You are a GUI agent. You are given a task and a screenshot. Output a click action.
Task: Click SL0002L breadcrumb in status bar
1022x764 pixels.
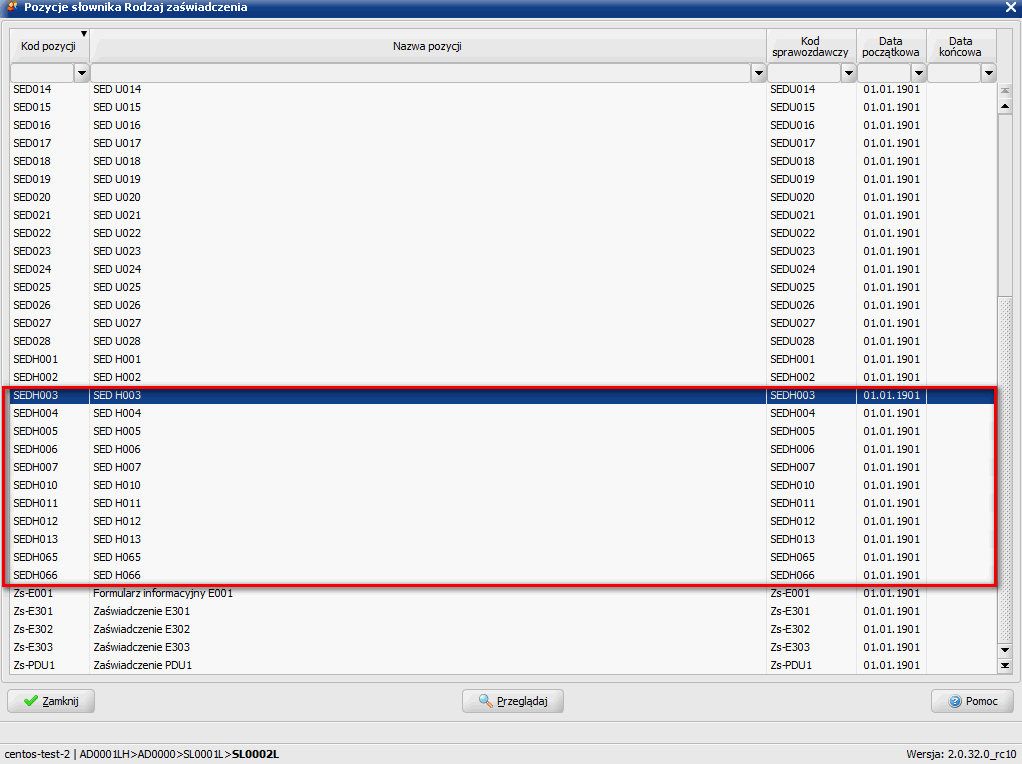click(x=255, y=754)
